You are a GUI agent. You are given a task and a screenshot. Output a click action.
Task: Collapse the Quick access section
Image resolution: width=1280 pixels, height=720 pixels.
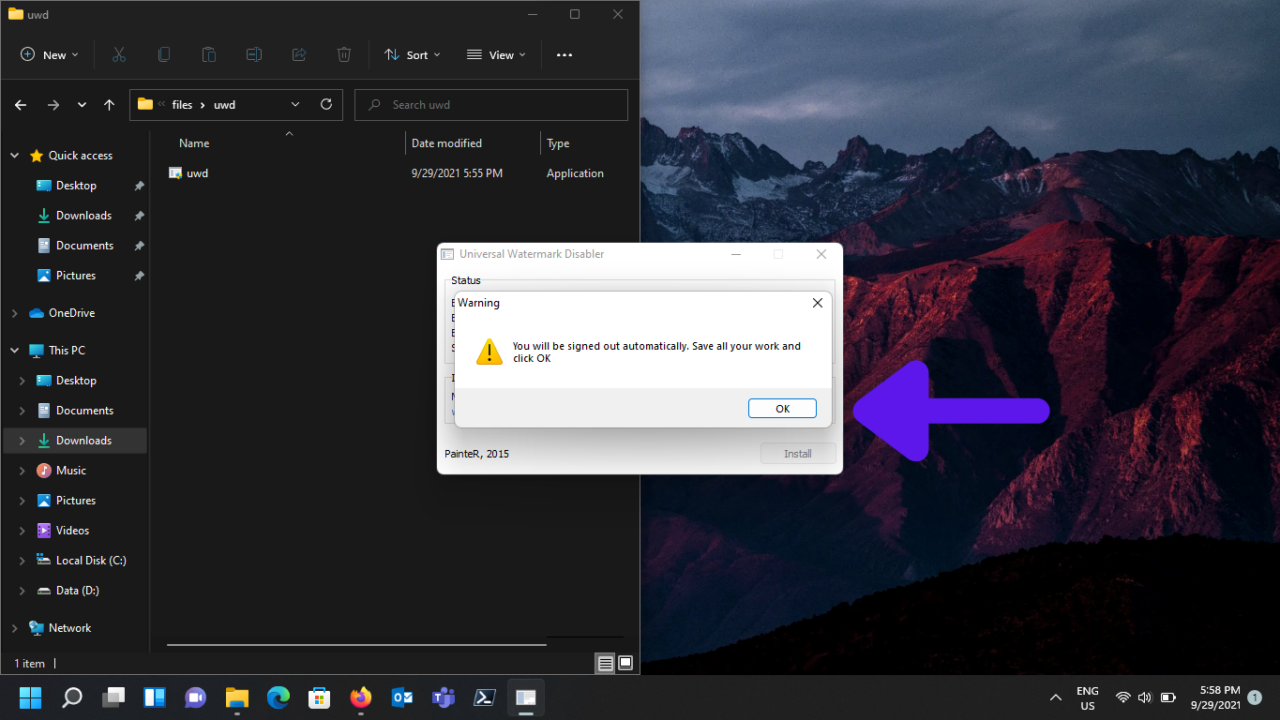(14, 155)
